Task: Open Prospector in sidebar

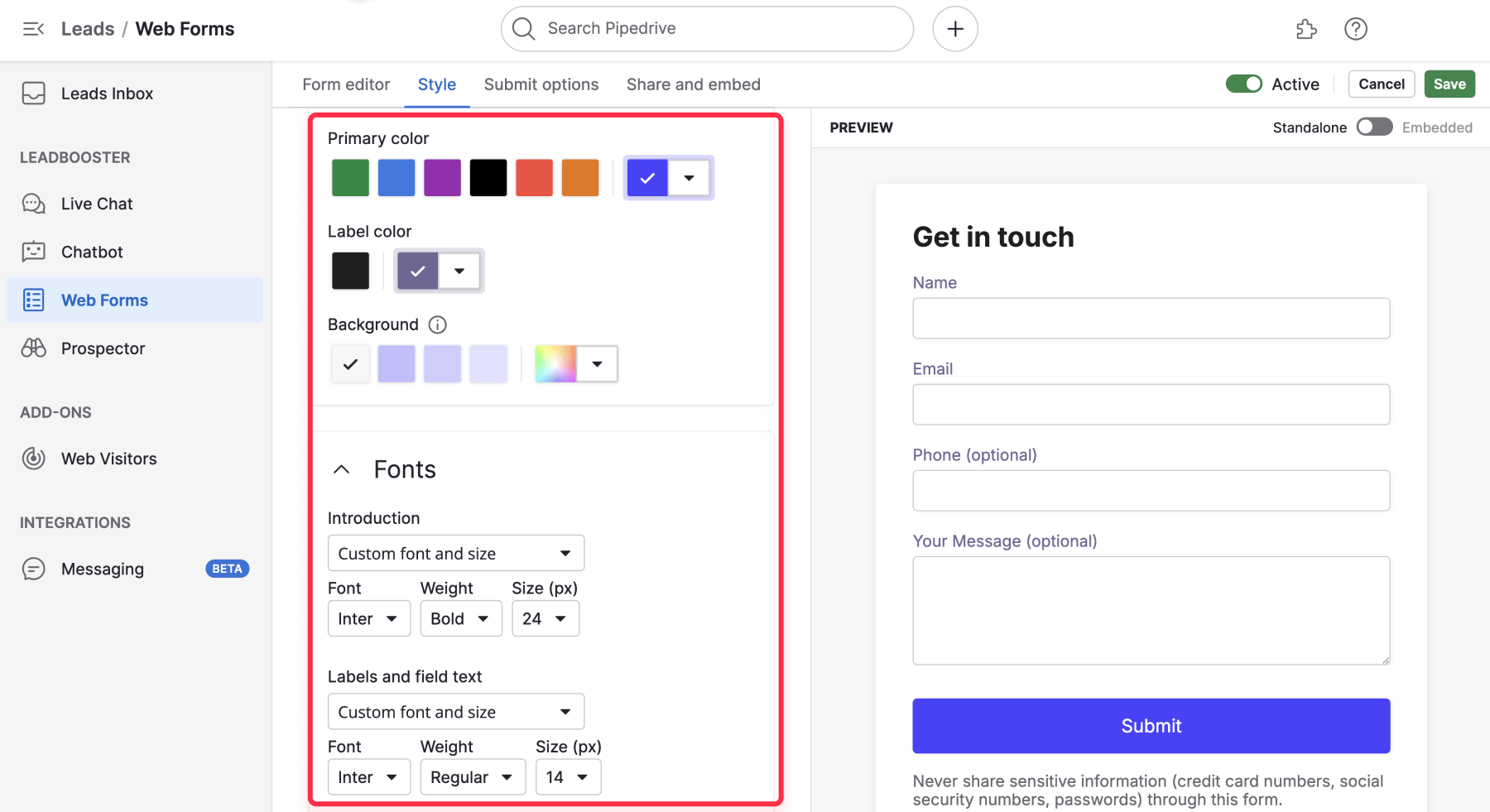Action: click(x=103, y=348)
